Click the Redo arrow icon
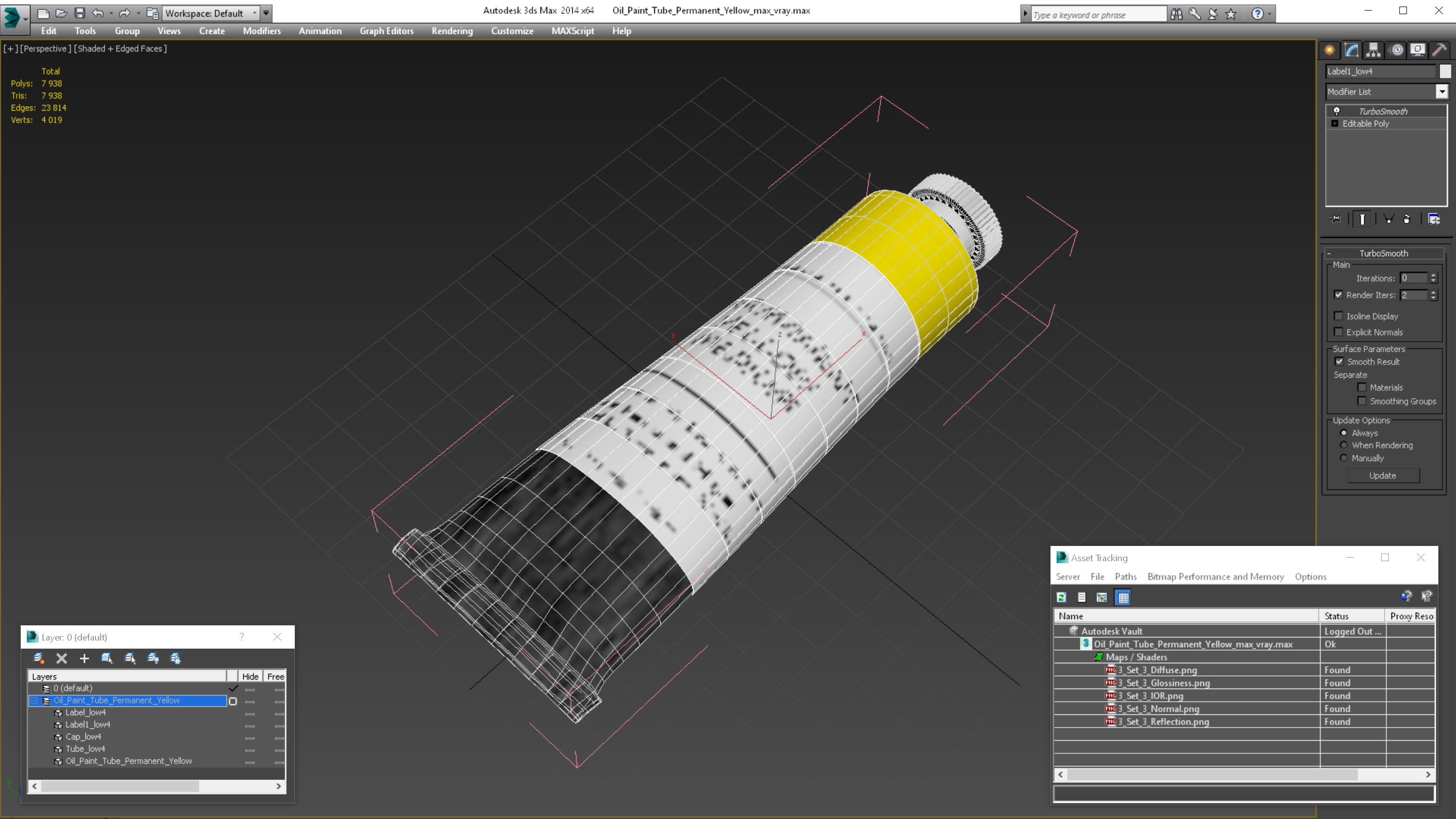 pyautogui.click(x=125, y=13)
